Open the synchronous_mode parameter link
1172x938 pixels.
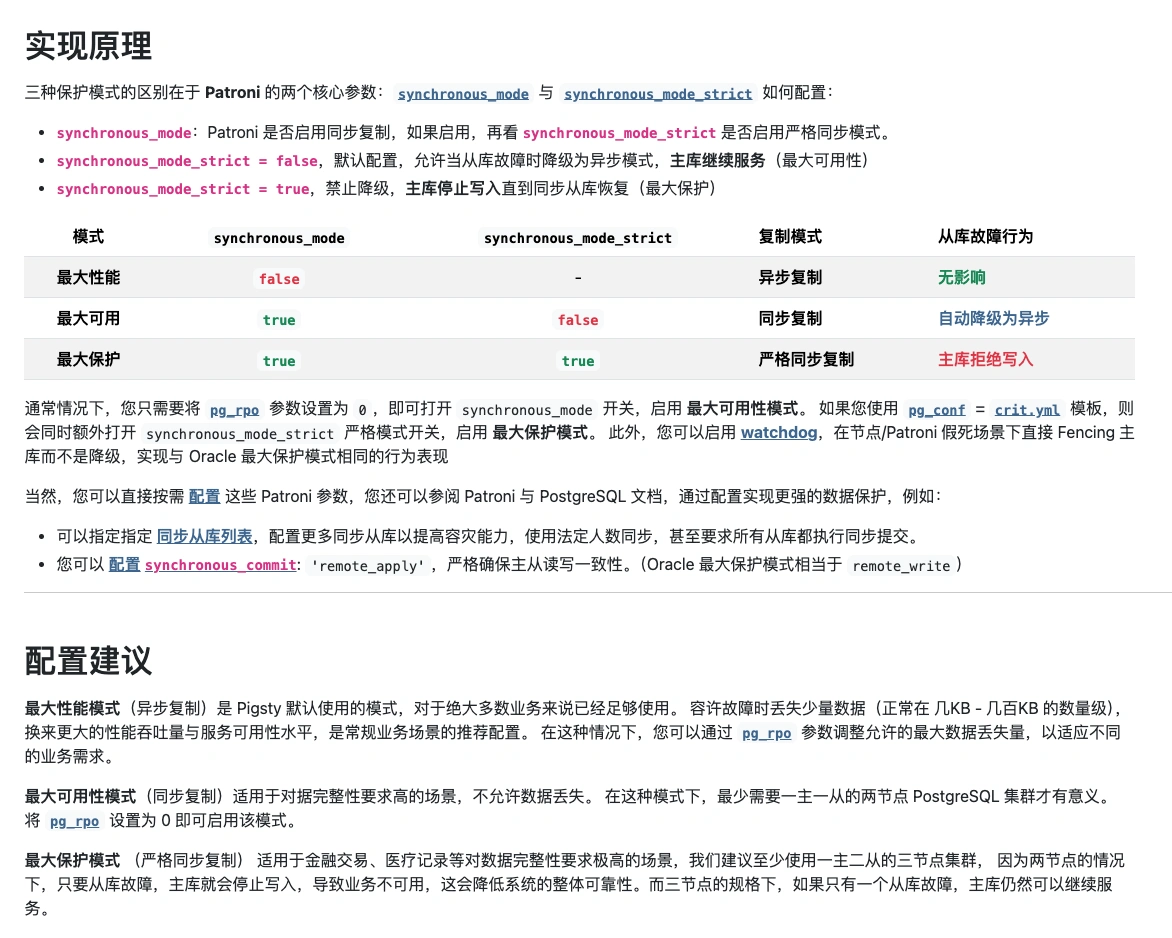[x=463, y=93]
